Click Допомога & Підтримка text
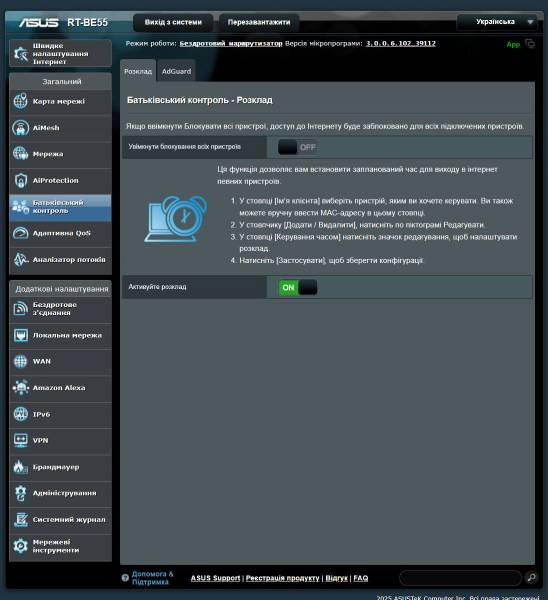548x600 pixels. point(152,578)
